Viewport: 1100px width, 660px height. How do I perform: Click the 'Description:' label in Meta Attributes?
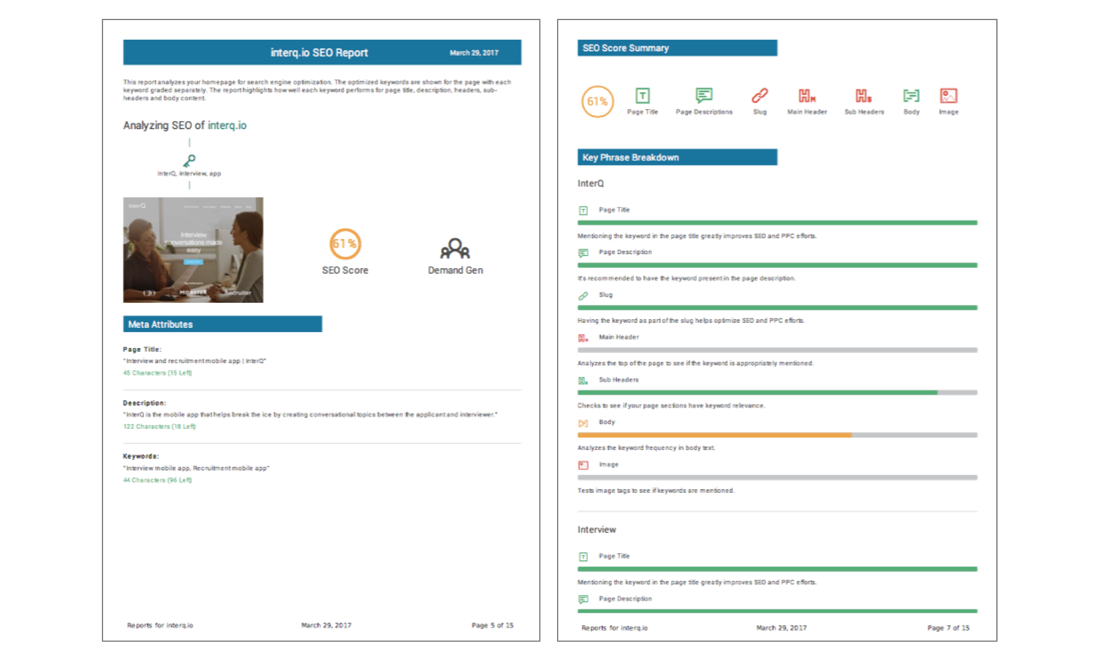(145, 403)
